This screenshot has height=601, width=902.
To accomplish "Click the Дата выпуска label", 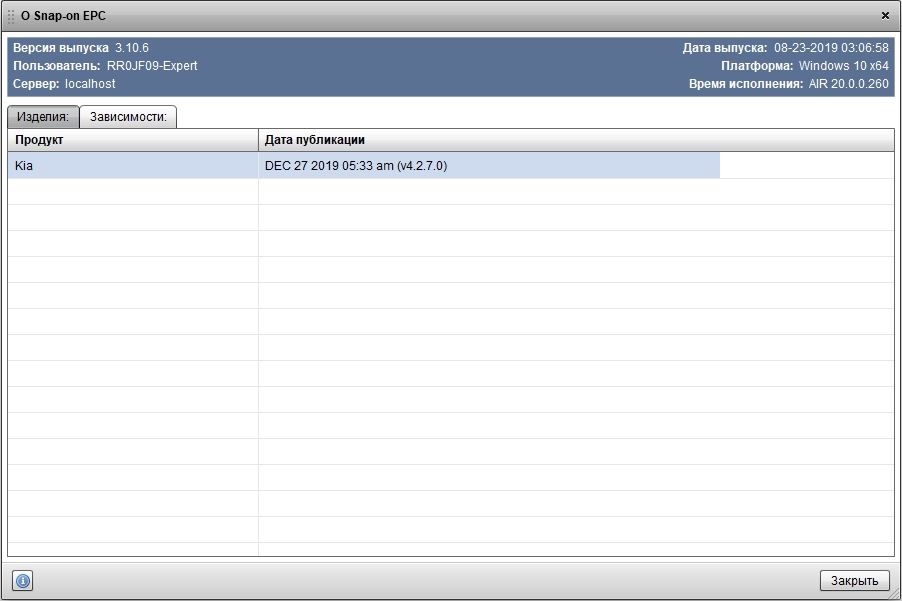I will (725, 48).
